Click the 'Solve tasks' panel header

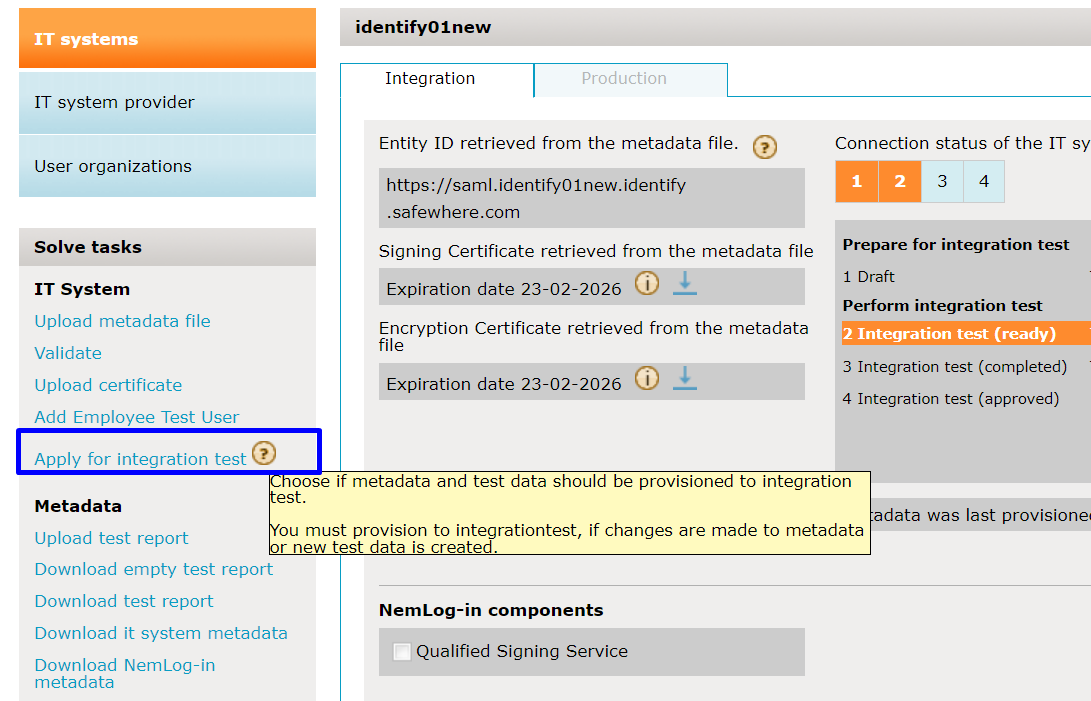point(167,247)
